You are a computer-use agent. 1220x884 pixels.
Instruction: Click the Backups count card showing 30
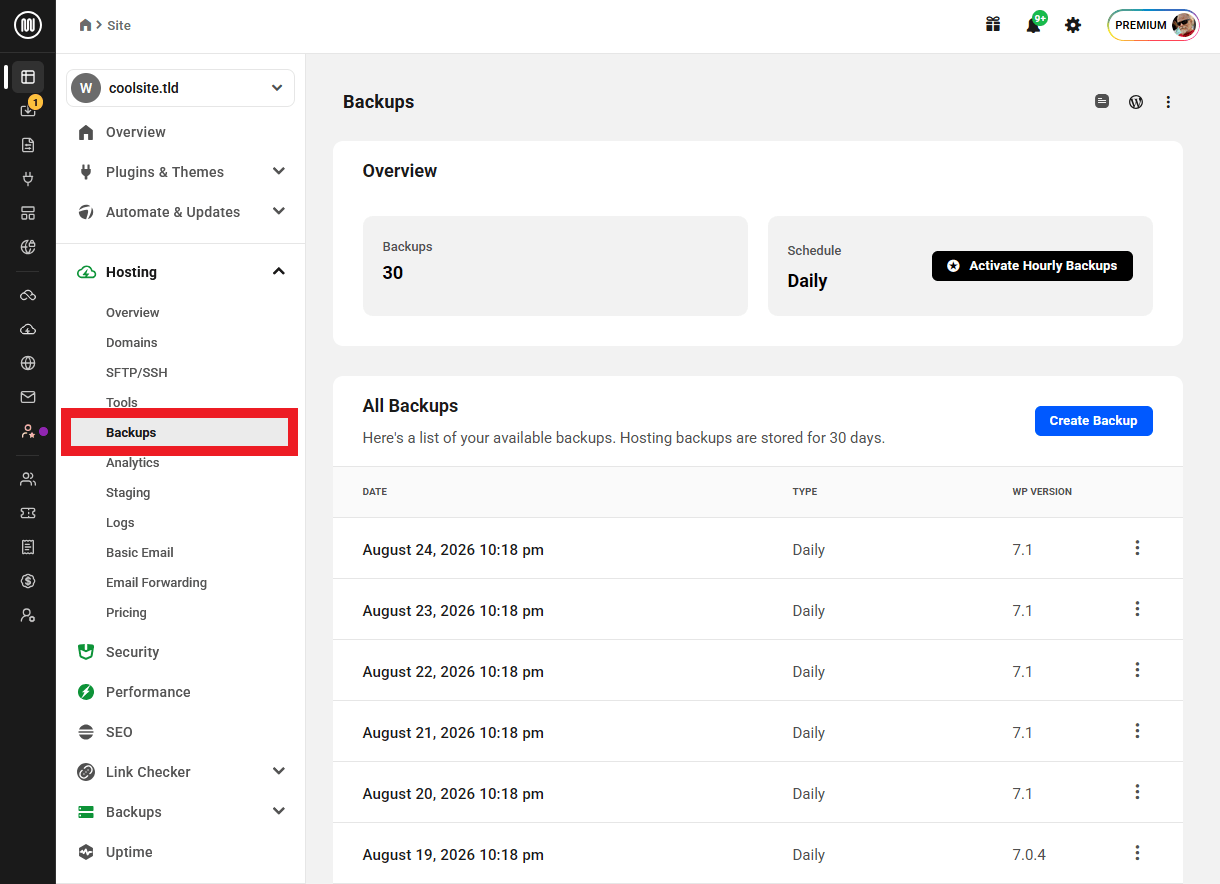tap(555, 266)
